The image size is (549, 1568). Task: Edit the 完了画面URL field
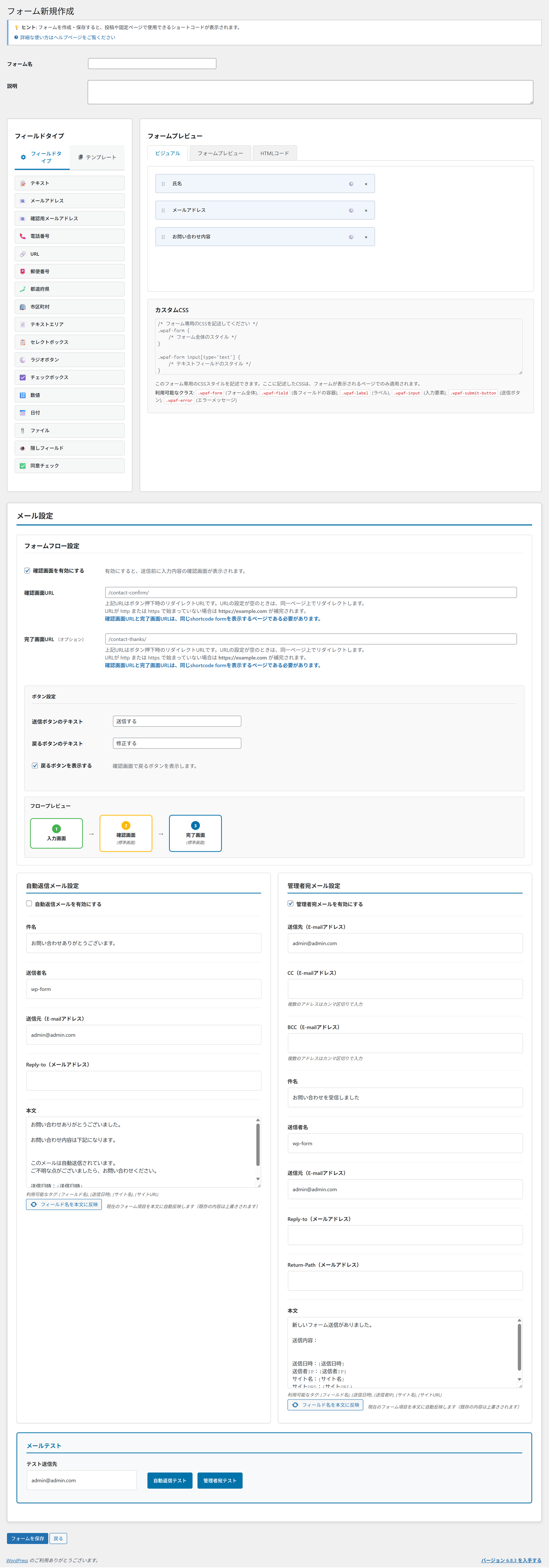(x=311, y=639)
